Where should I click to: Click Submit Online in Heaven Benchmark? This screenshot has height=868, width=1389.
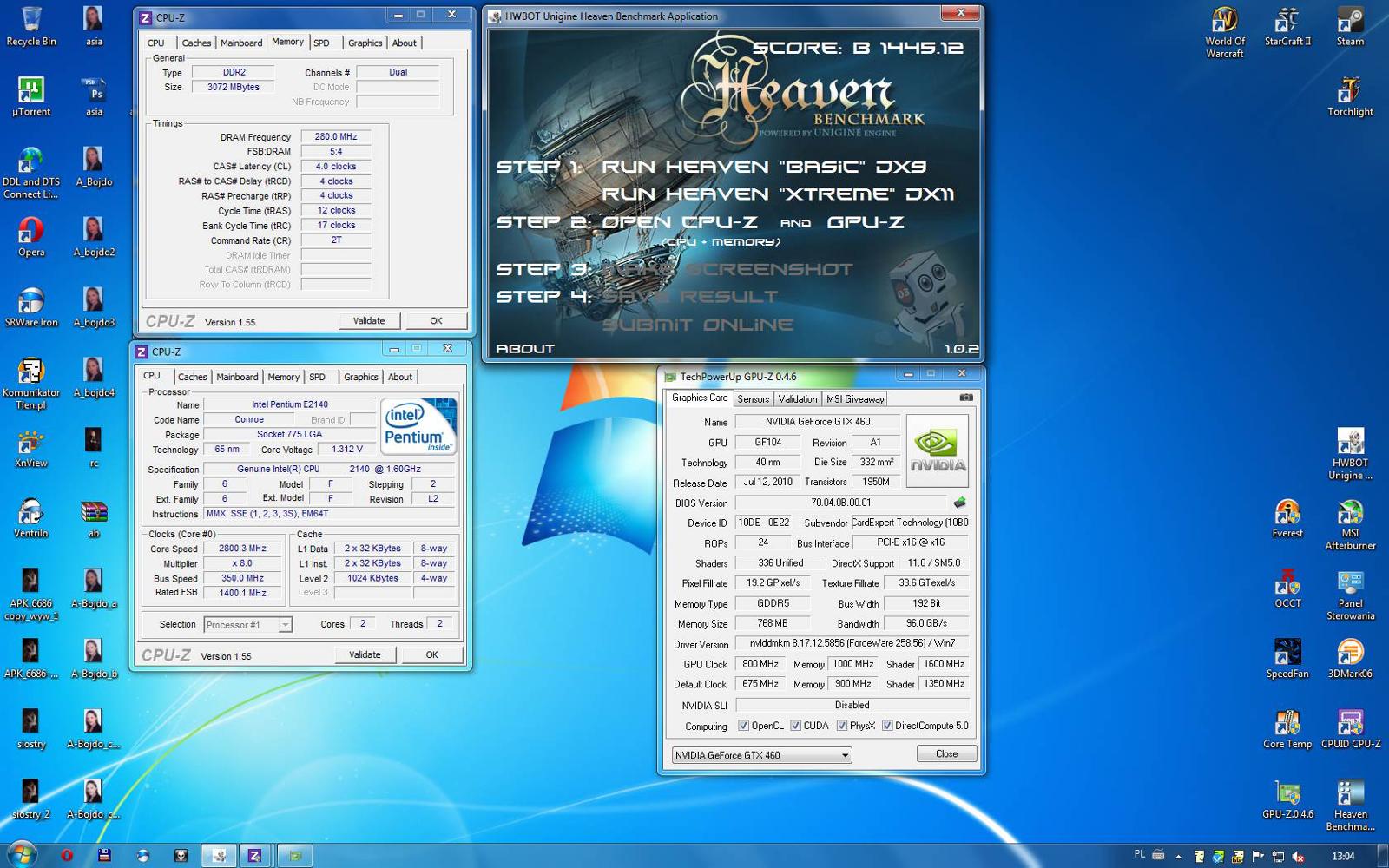tap(698, 325)
